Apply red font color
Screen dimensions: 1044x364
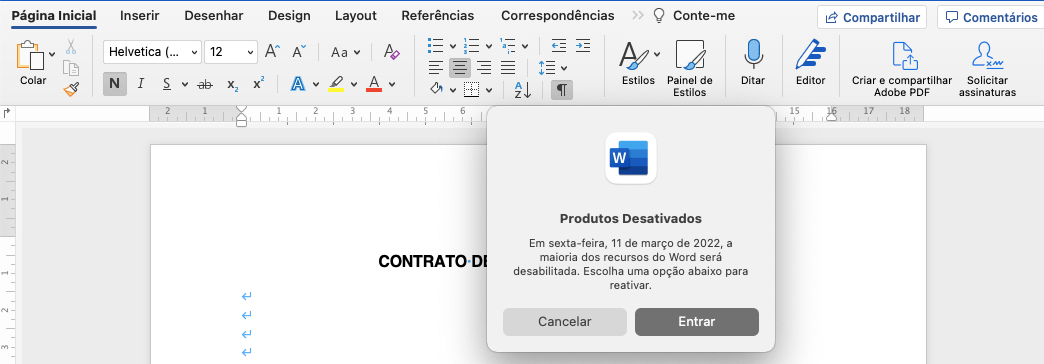tap(374, 84)
